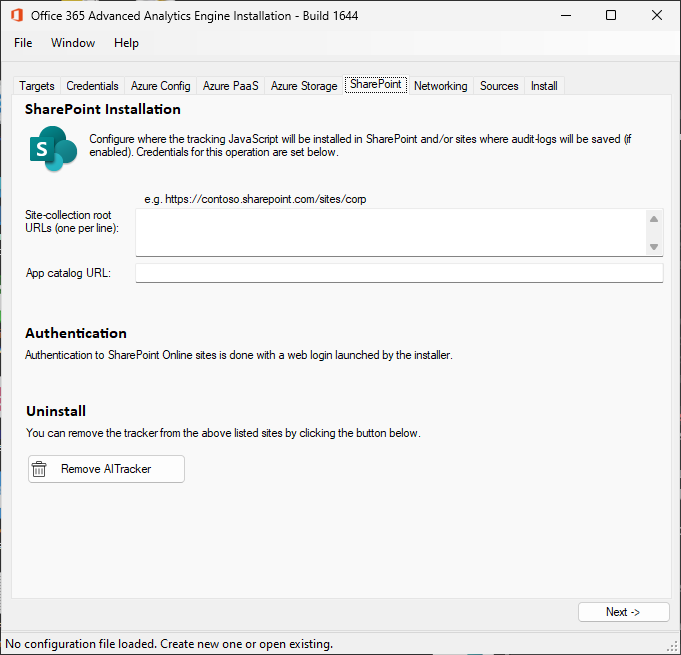681x655 pixels.
Task: Click the SharePoint Installation heading
Action: click(103, 109)
